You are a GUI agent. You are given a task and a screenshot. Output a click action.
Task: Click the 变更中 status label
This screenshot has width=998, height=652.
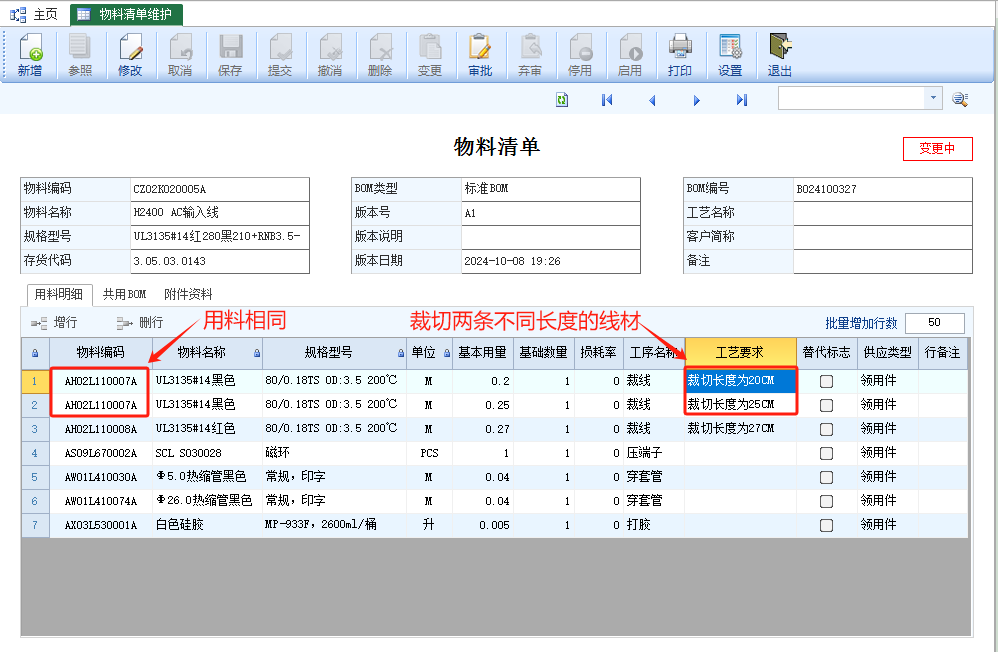click(938, 148)
